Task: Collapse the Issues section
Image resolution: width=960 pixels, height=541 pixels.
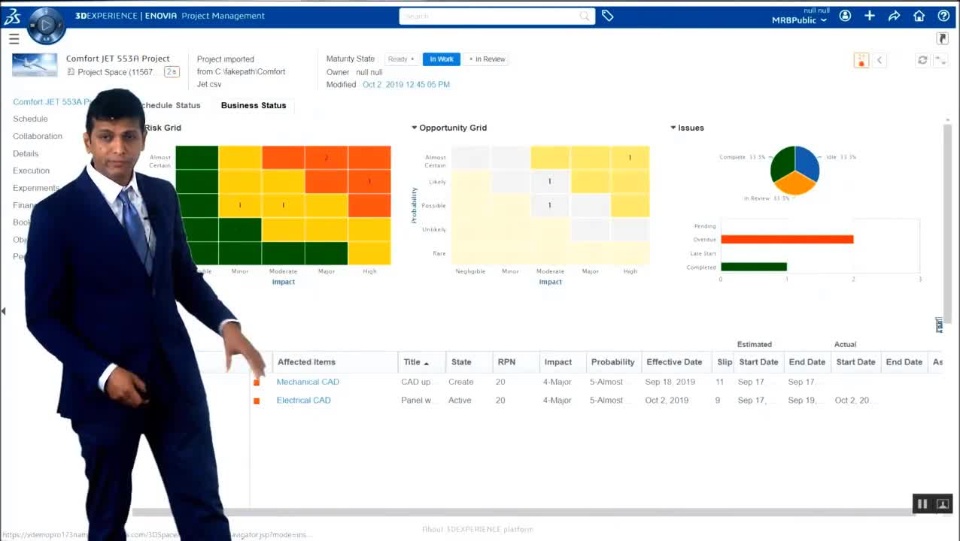Action: (673, 128)
